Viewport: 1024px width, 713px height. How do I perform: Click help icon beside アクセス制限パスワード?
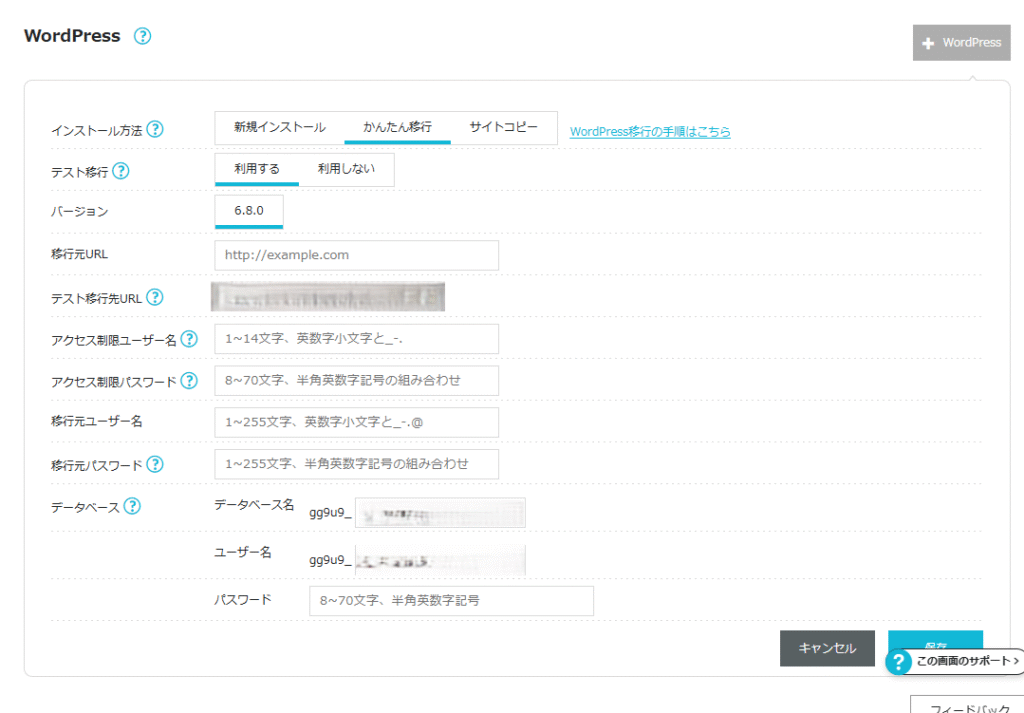coord(189,381)
